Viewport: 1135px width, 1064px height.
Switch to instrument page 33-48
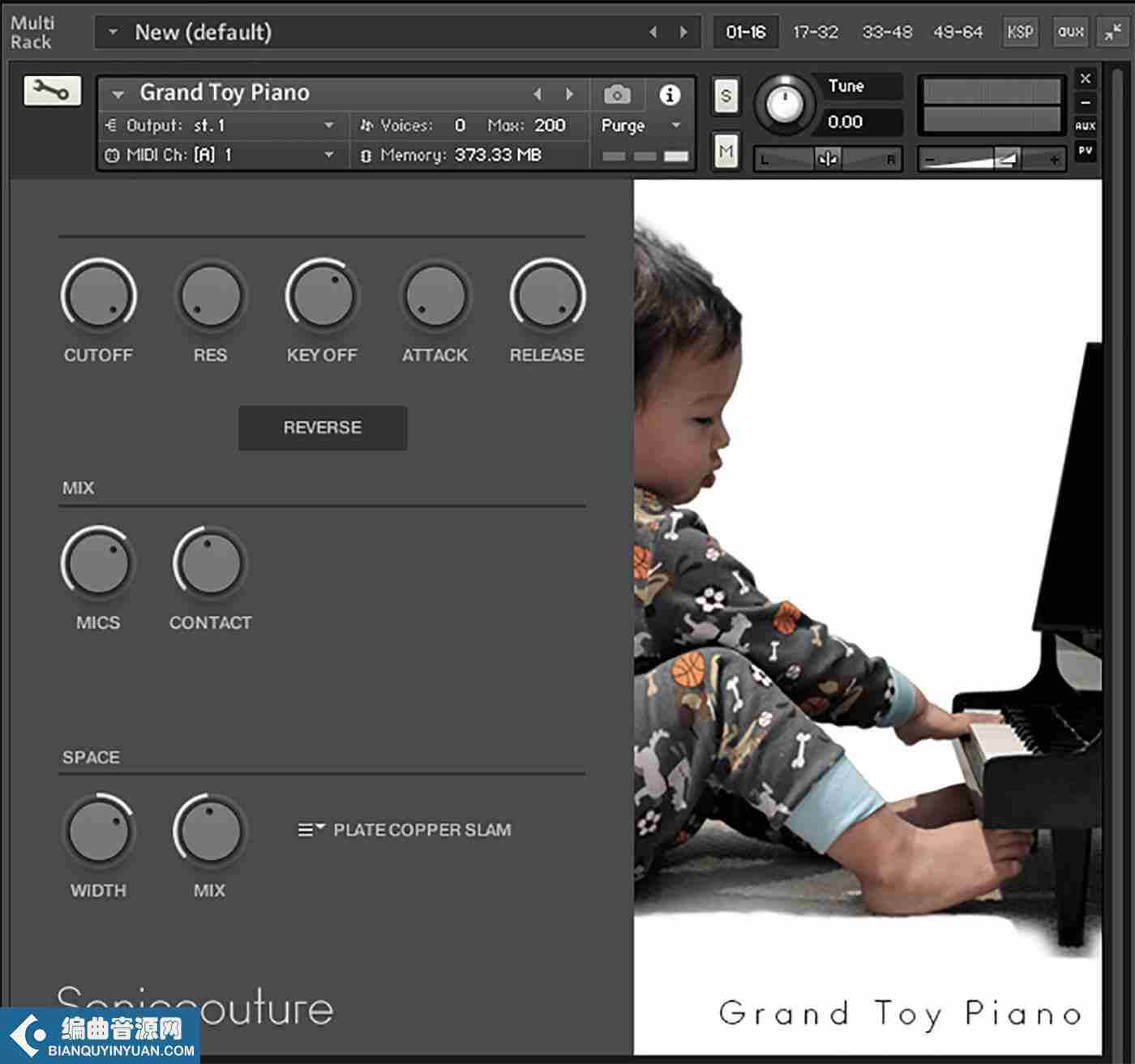click(887, 32)
